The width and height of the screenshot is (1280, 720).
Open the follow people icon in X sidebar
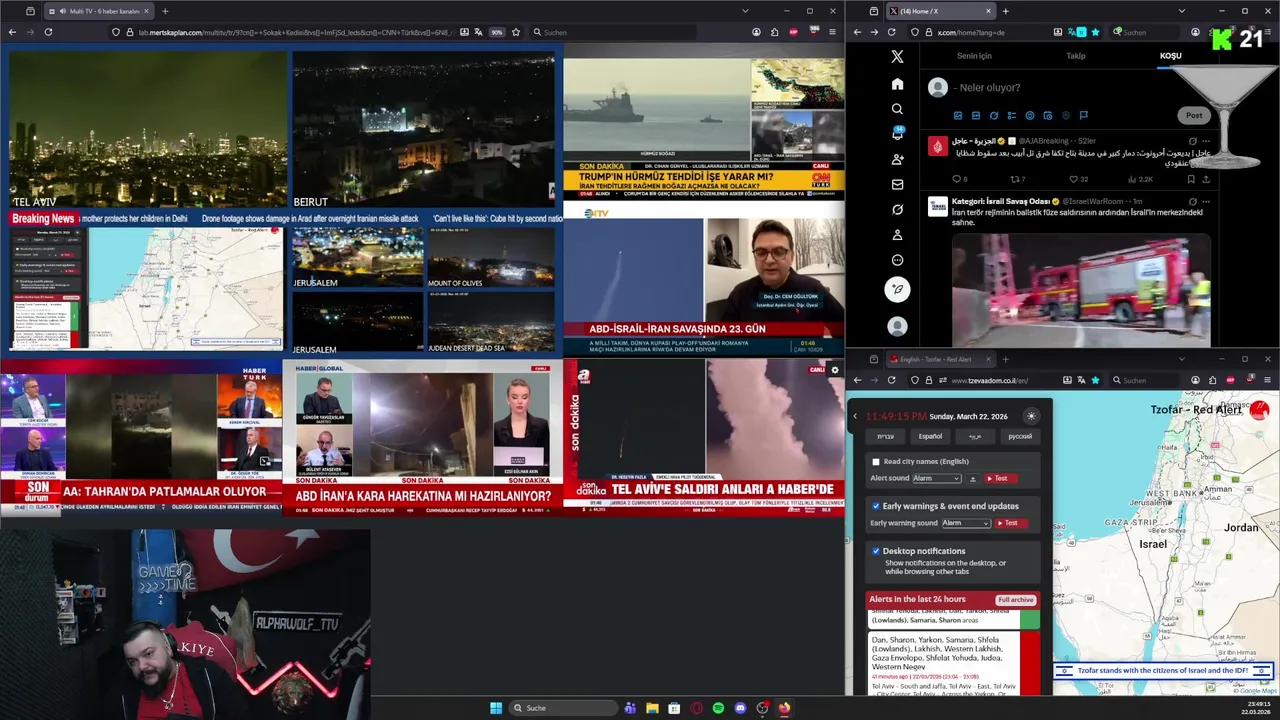tap(897, 160)
